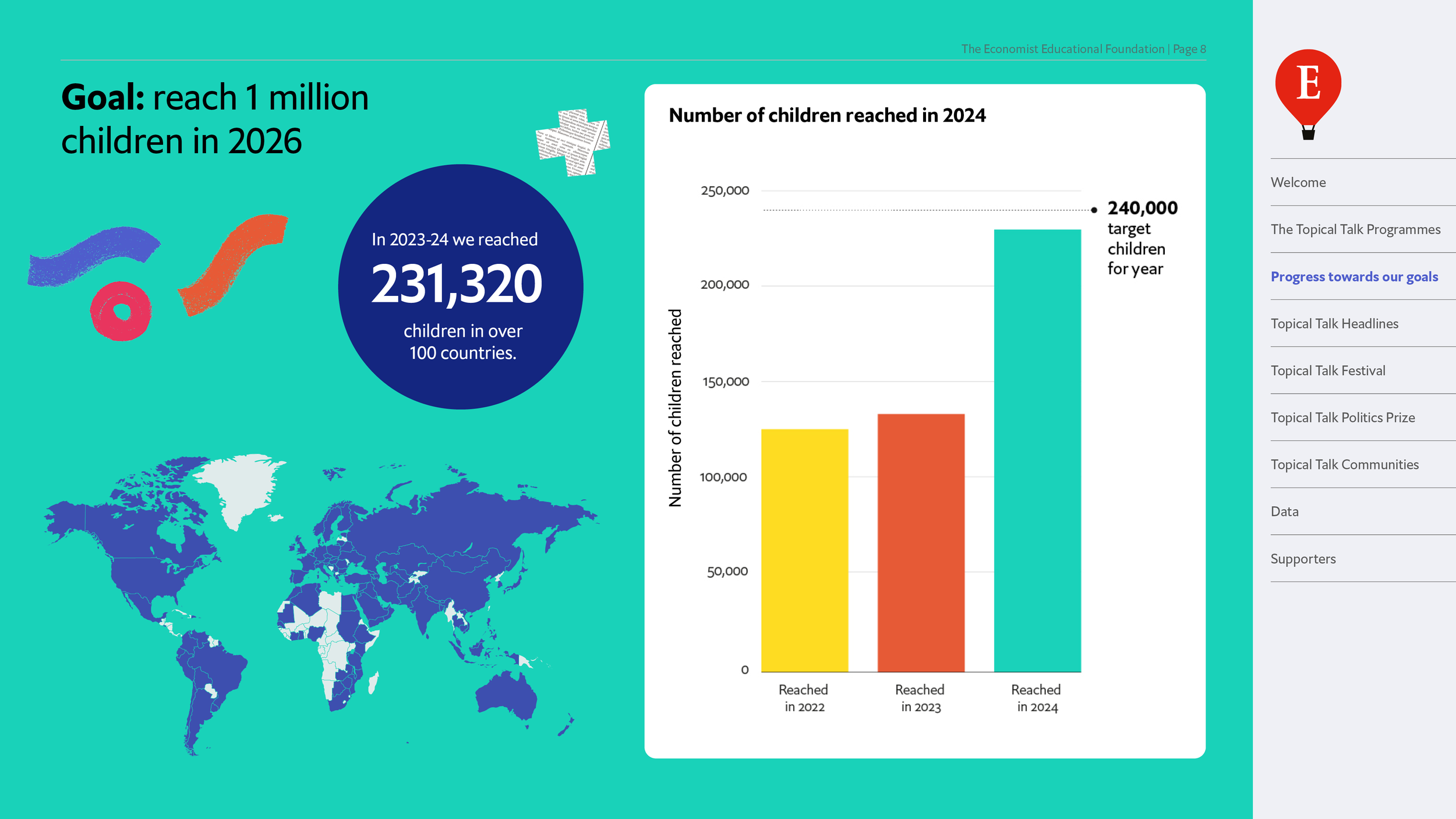Click the 250,000 y-axis value
Viewport: 1456px width, 819px height.
(x=725, y=190)
